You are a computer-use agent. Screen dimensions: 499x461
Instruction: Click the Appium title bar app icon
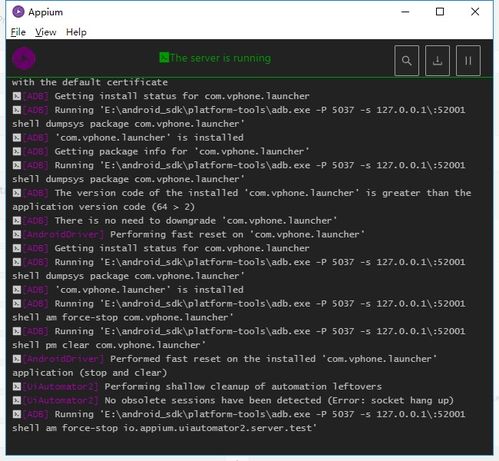coord(18,12)
